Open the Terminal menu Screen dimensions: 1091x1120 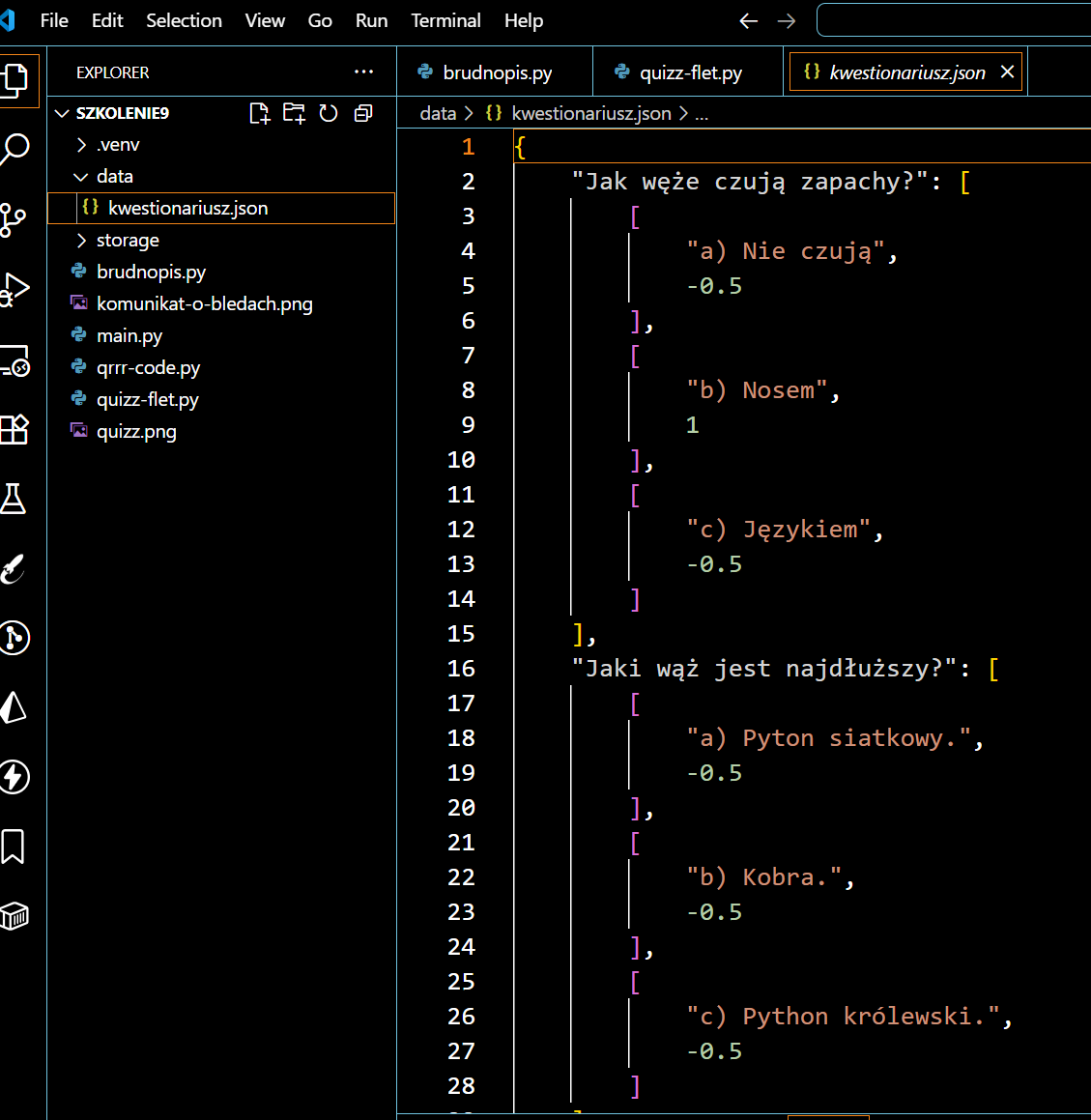coord(445,20)
